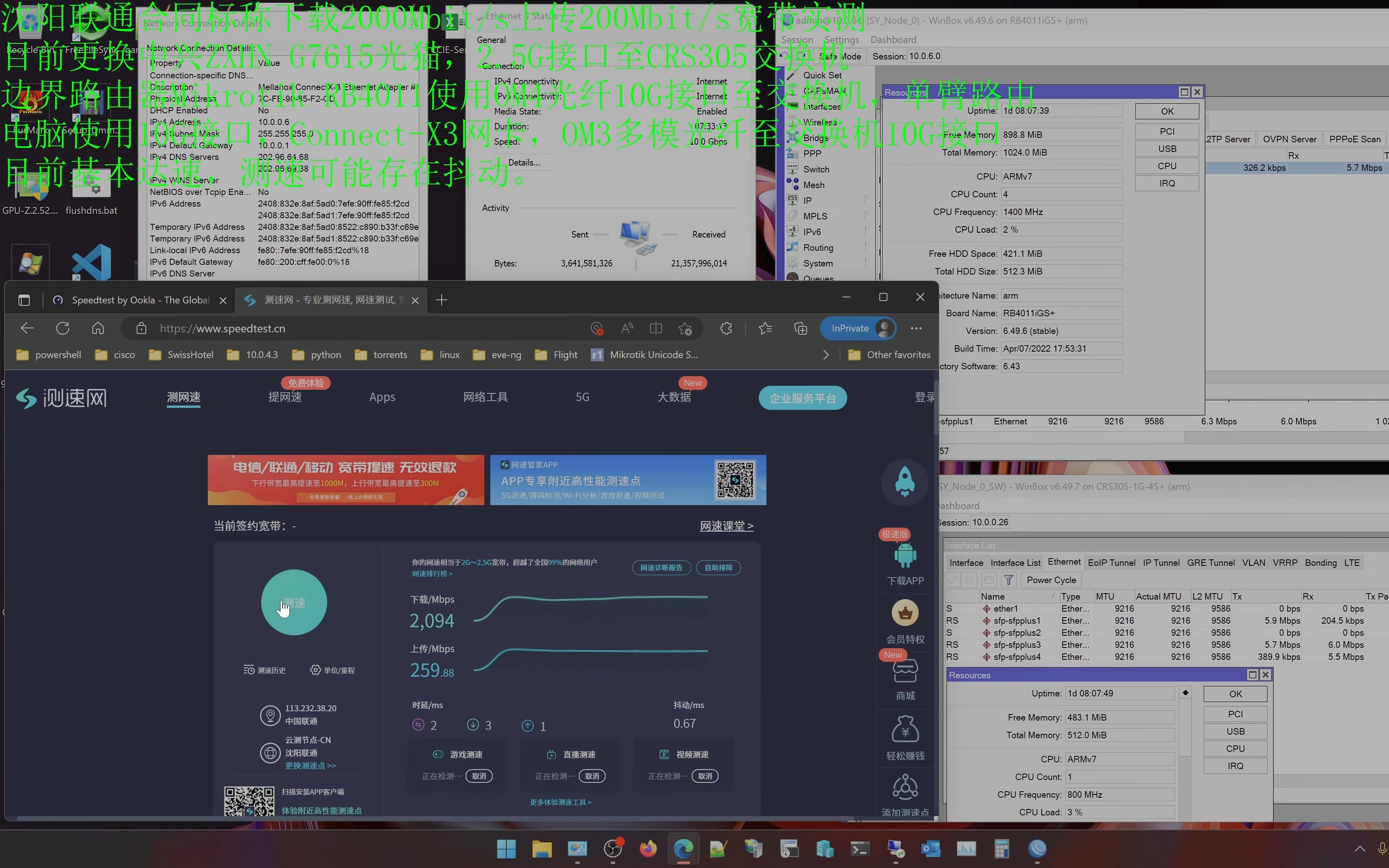This screenshot has height=868, width=1389.
Task: Click the Read aloud icon in address bar
Action: tap(627, 328)
